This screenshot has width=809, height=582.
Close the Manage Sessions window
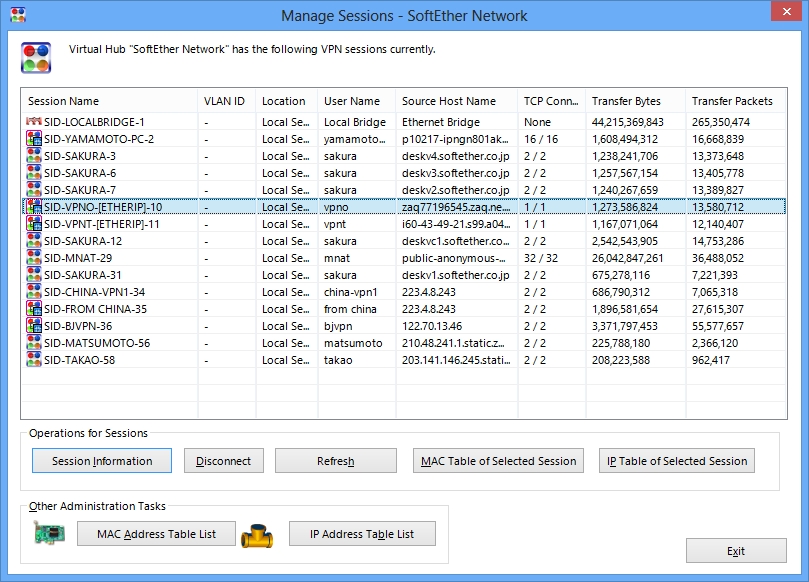[x=786, y=11]
